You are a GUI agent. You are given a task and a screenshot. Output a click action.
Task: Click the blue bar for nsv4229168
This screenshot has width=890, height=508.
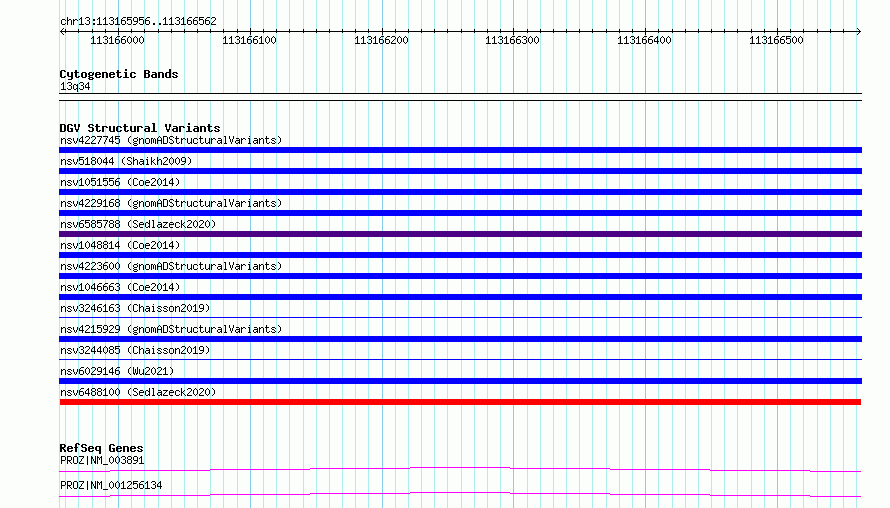point(460,213)
